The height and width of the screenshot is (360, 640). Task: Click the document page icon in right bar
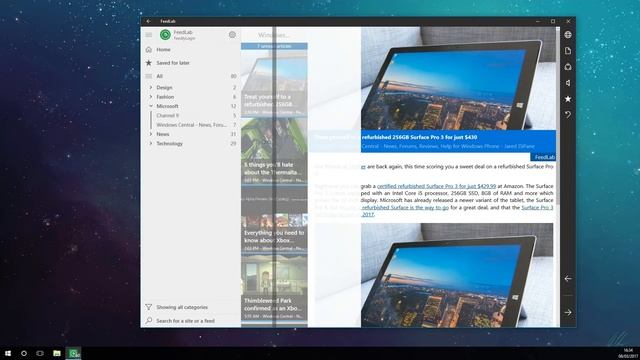coord(568,51)
